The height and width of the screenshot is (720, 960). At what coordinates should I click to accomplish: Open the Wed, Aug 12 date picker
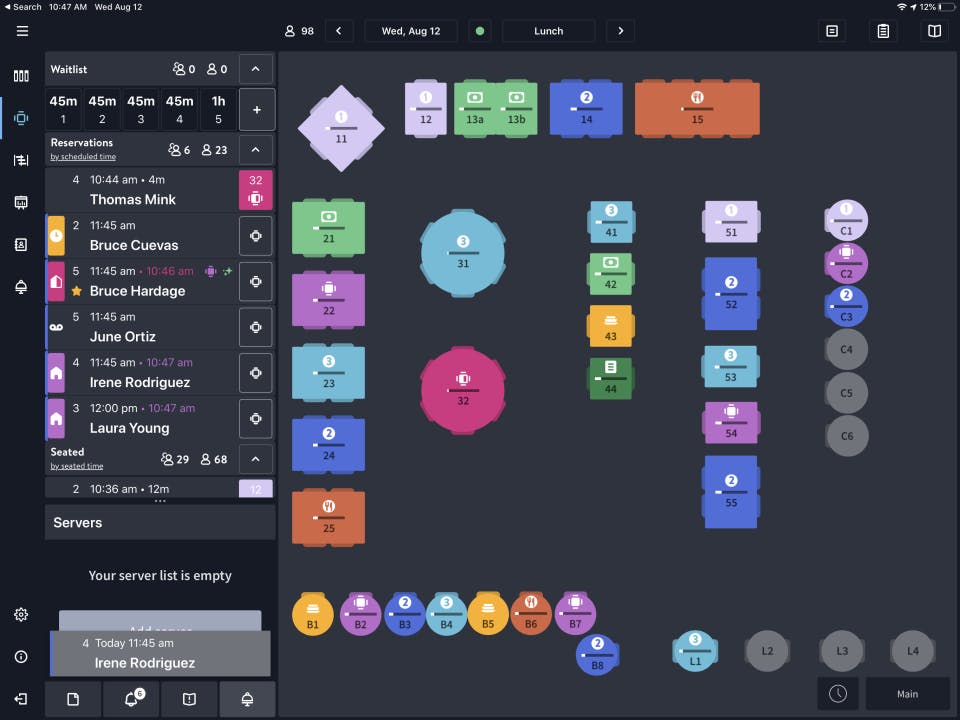411,31
